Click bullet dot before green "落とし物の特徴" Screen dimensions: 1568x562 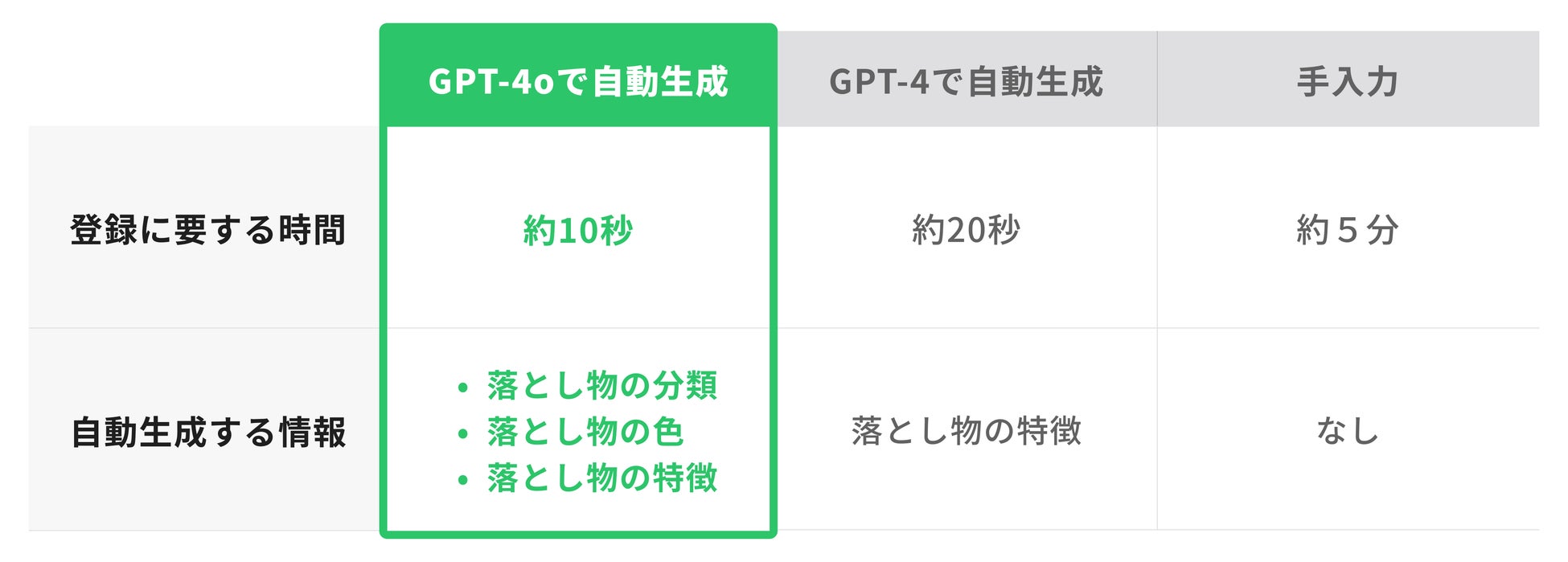pos(462,481)
